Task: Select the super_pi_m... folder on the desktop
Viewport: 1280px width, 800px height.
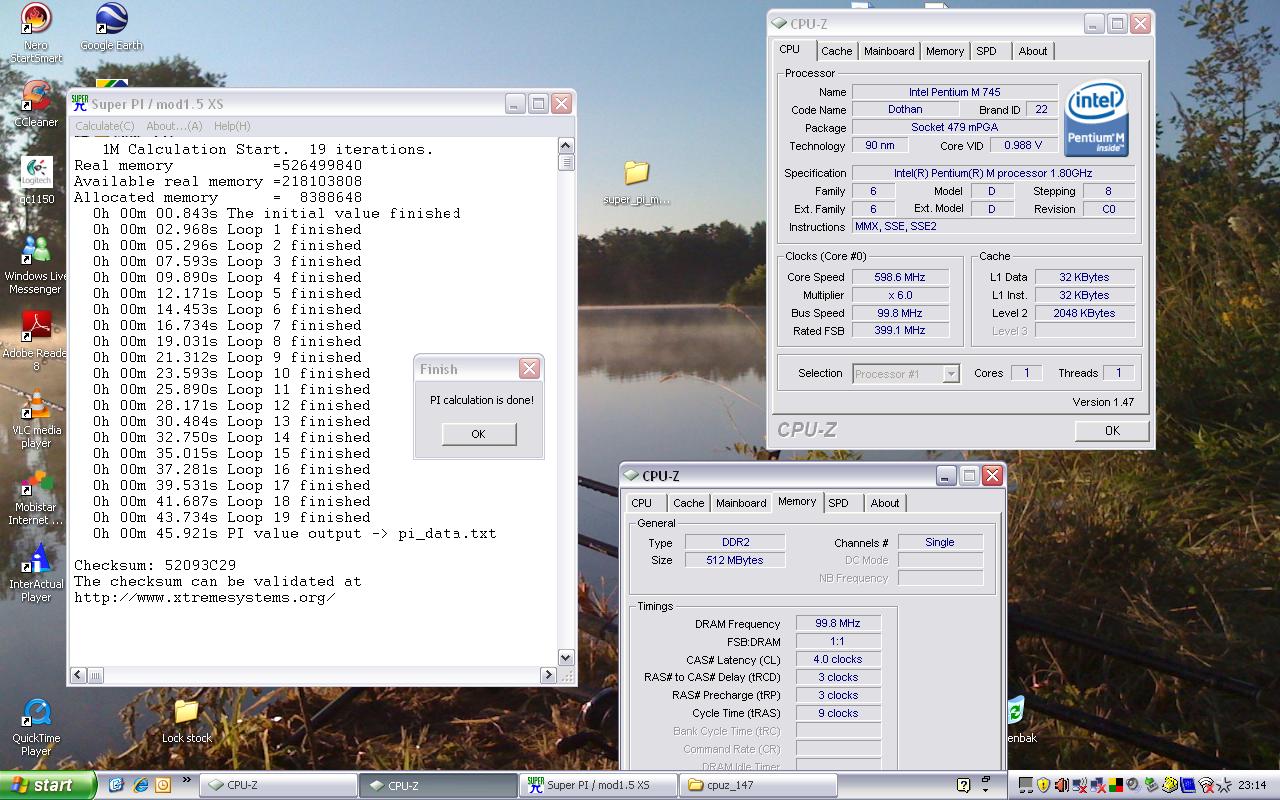Action: tap(637, 182)
